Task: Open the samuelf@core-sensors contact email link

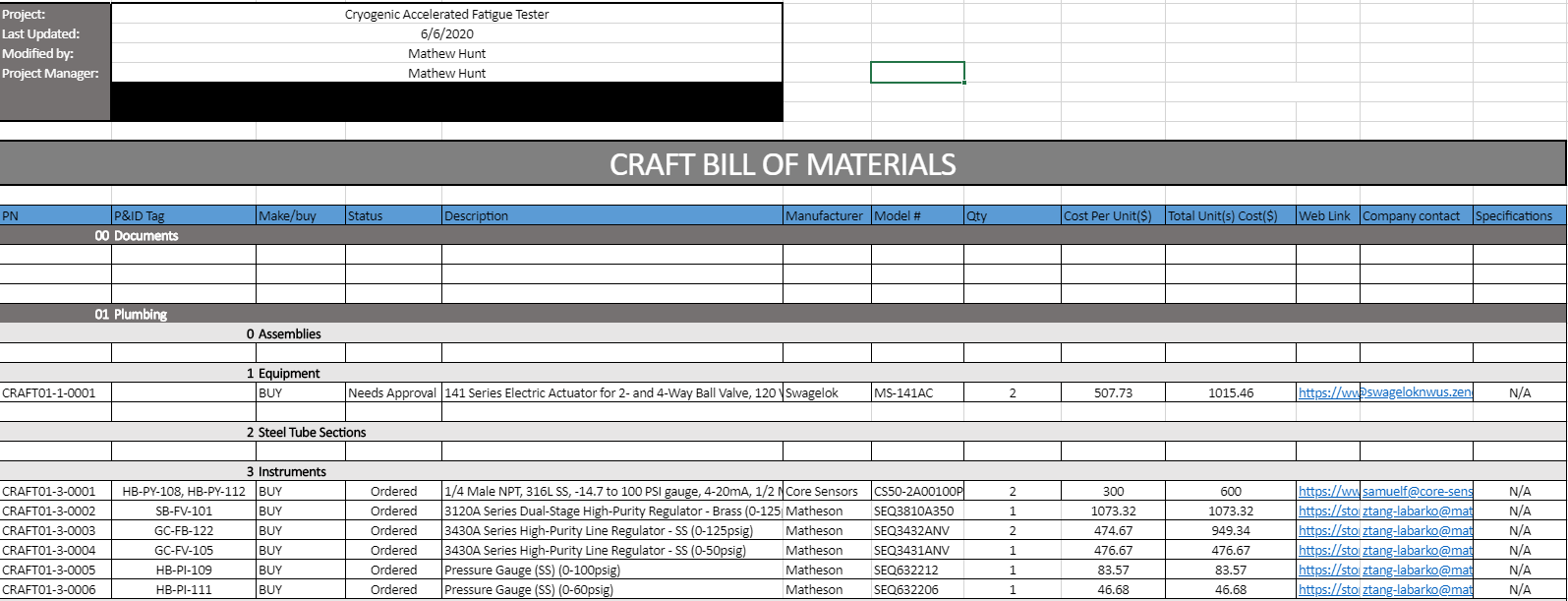Action: point(1417,491)
